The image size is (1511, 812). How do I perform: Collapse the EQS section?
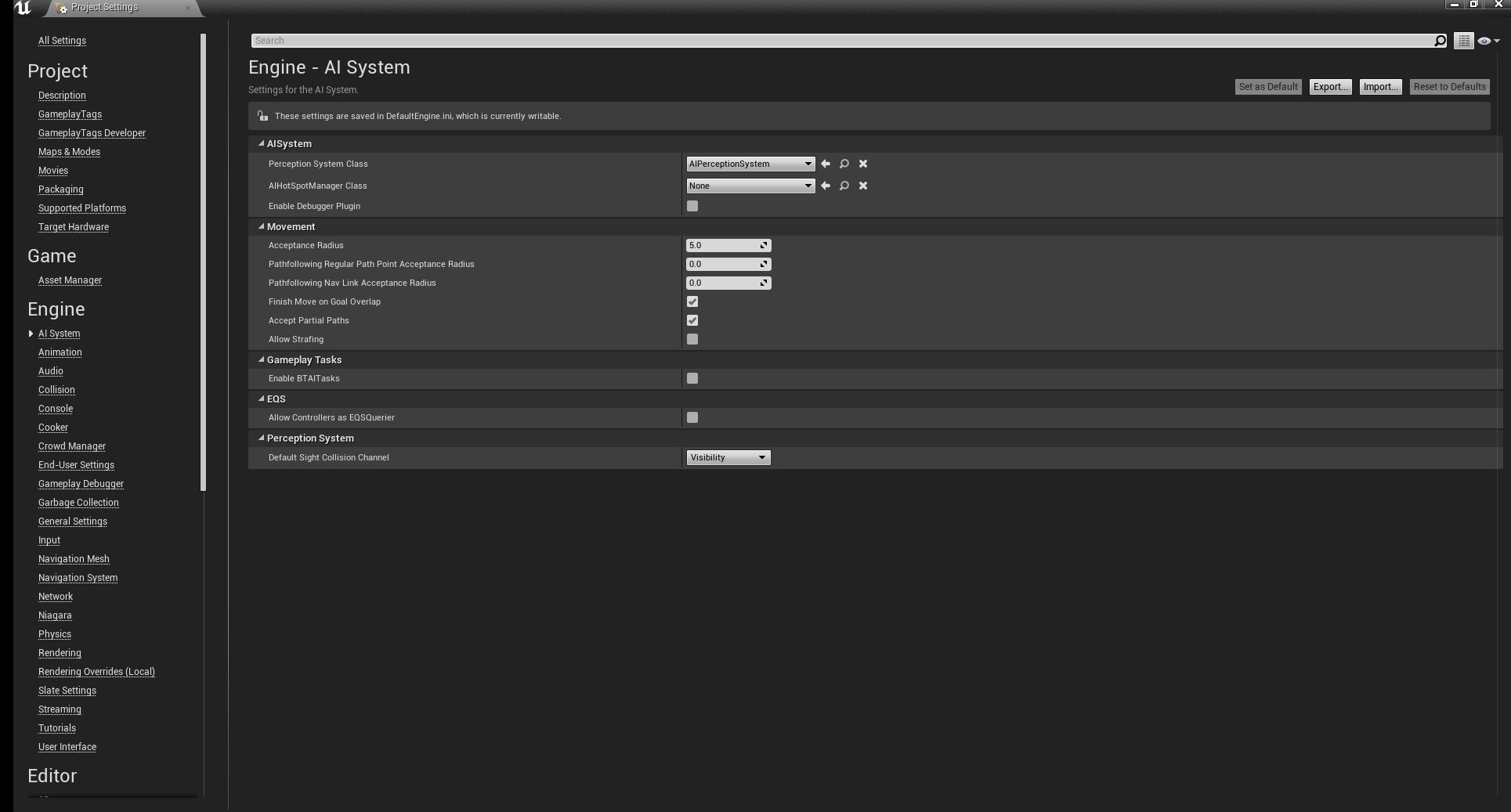click(261, 399)
